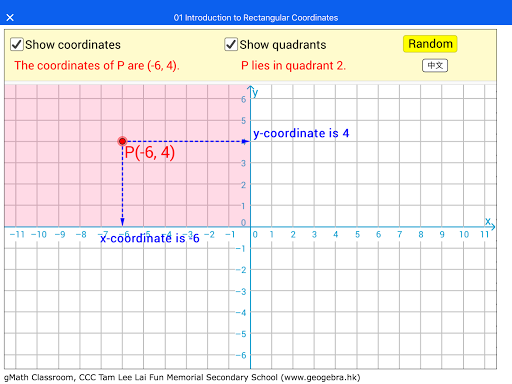The width and height of the screenshot is (512, 384).
Task: Click the y-axis tick label −6
Action: pyautogui.click(x=241, y=355)
